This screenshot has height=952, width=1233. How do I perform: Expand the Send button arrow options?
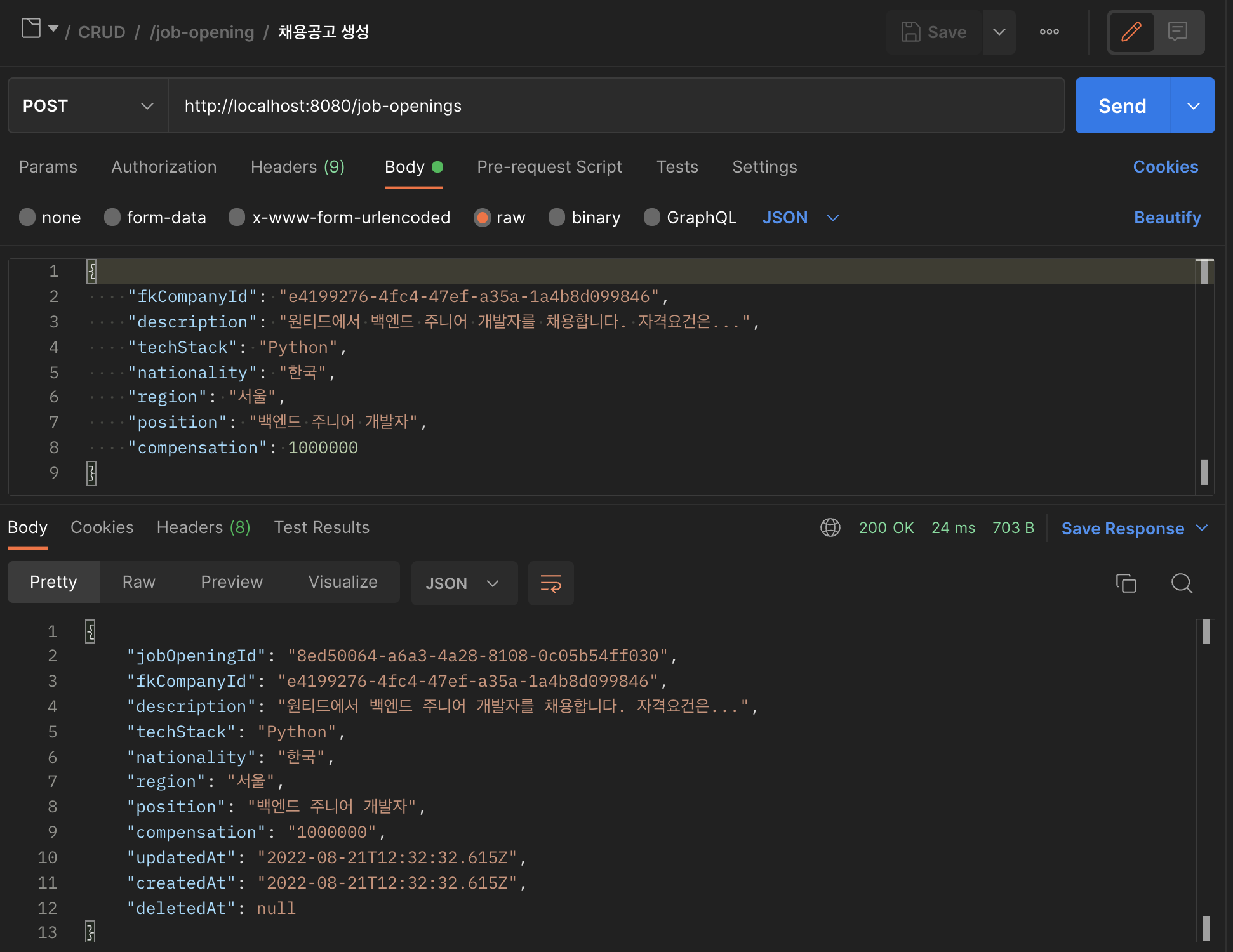click(x=1193, y=106)
